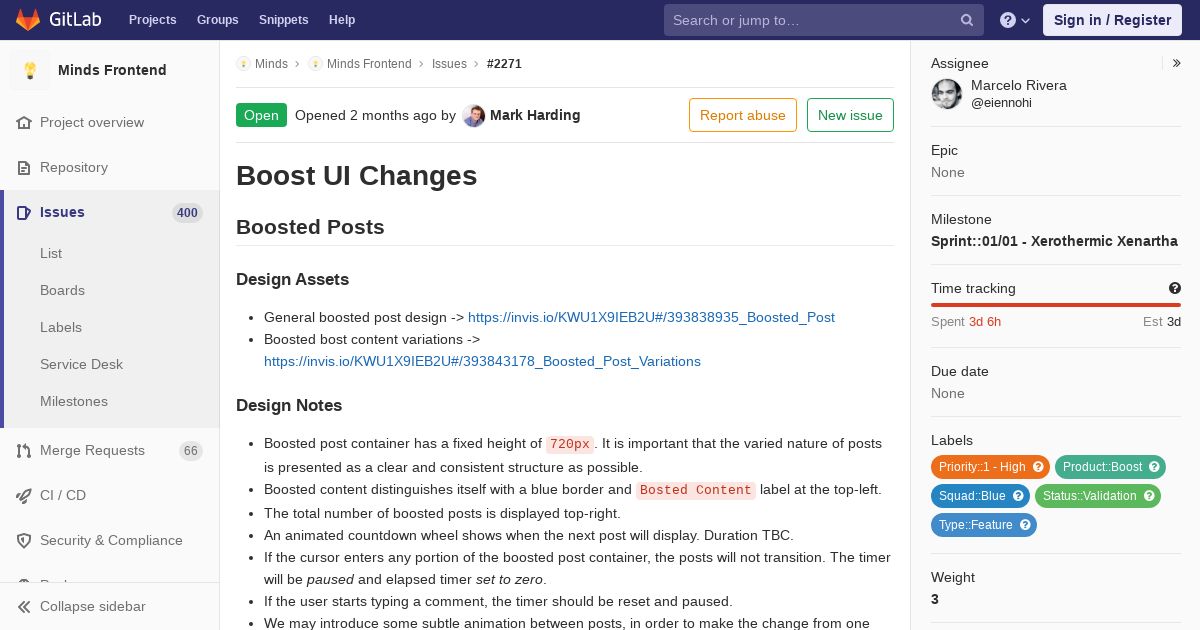1200x630 pixels.
Task: Open the Help dropdown in top bar
Action: click(x=1015, y=20)
